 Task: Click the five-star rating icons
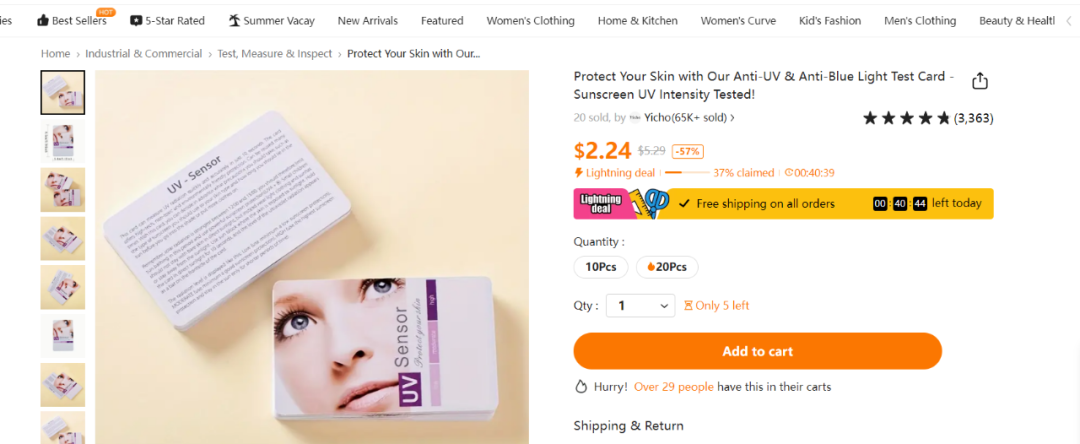906,118
